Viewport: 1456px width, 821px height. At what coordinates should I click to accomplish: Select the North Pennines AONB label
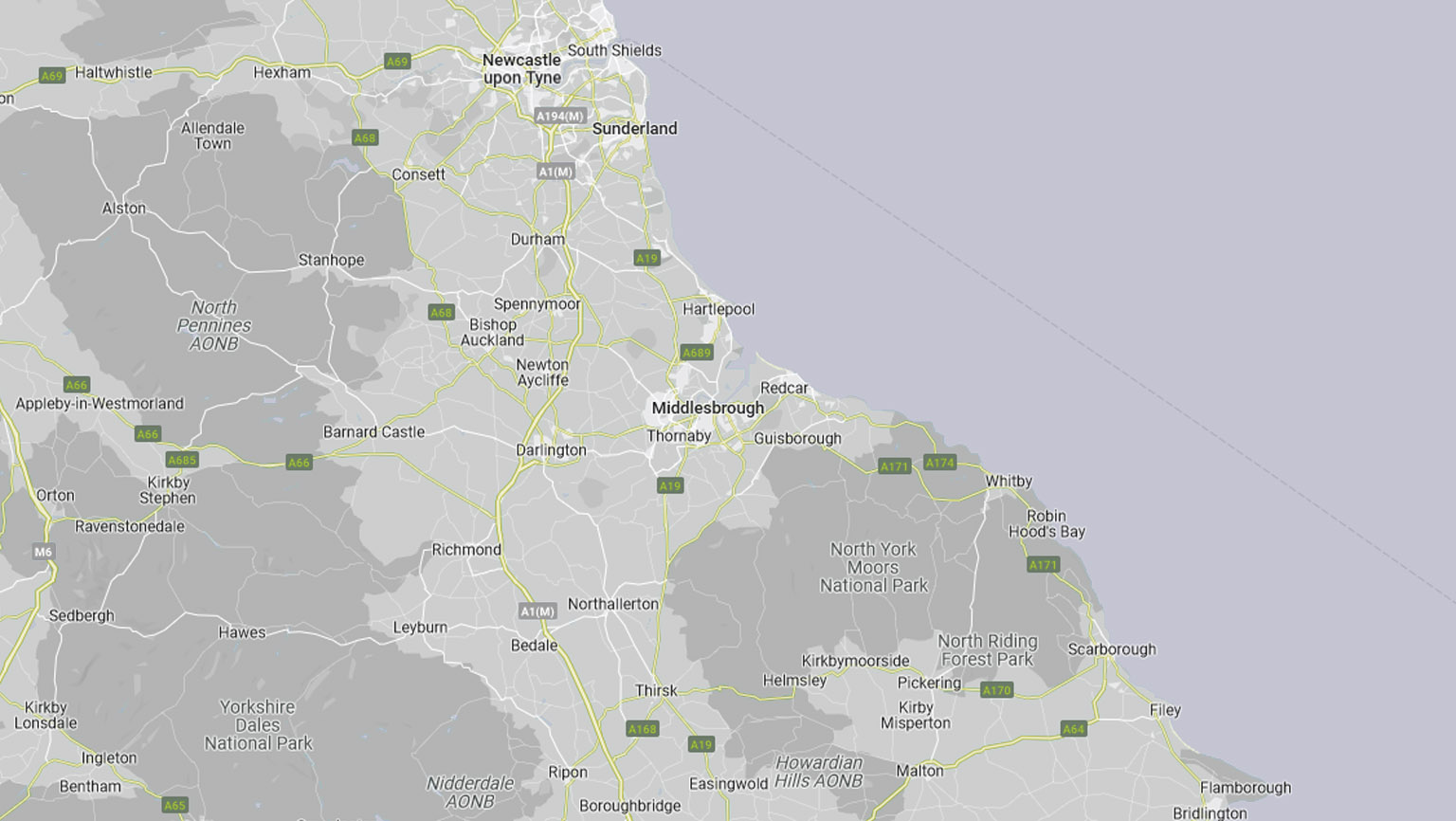pos(214,325)
